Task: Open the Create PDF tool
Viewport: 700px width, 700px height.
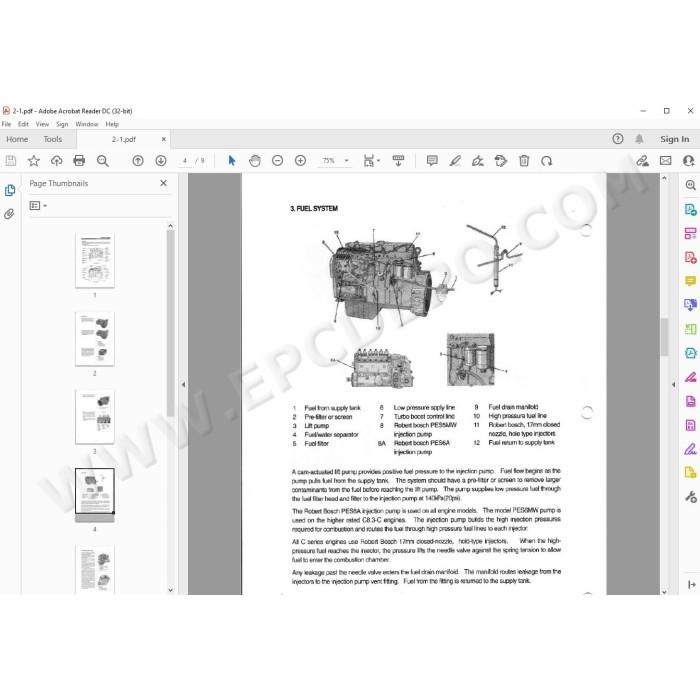Action: coord(690,257)
